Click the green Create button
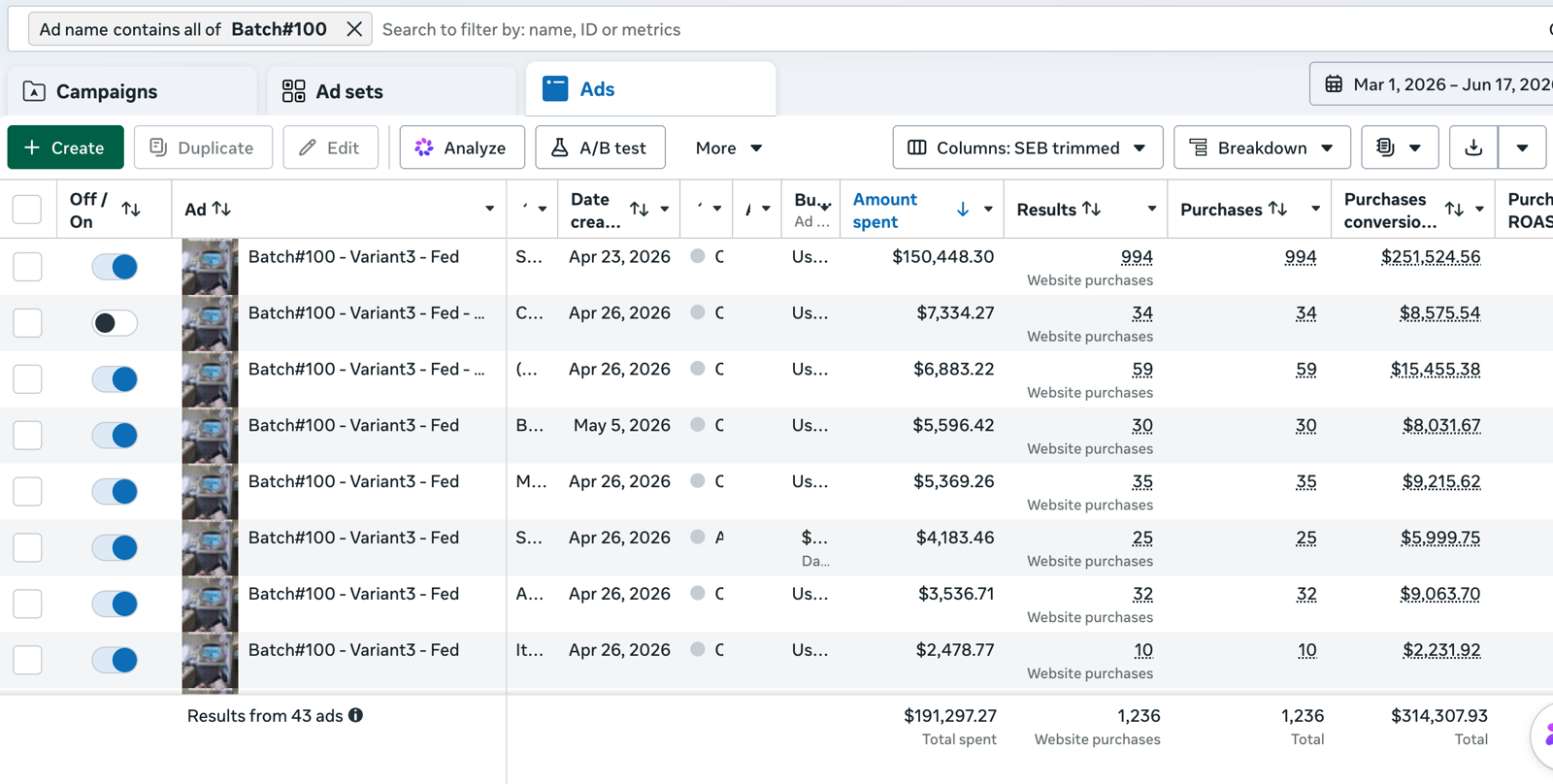The image size is (1553, 784). (65, 147)
